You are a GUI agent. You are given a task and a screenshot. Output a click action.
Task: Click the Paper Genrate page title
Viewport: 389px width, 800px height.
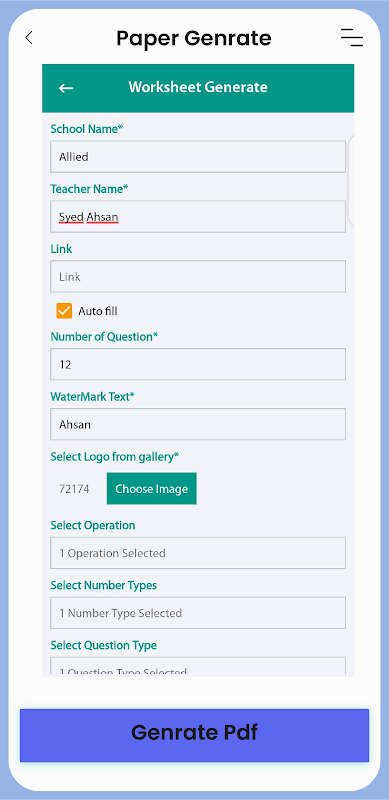click(x=194, y=38)
